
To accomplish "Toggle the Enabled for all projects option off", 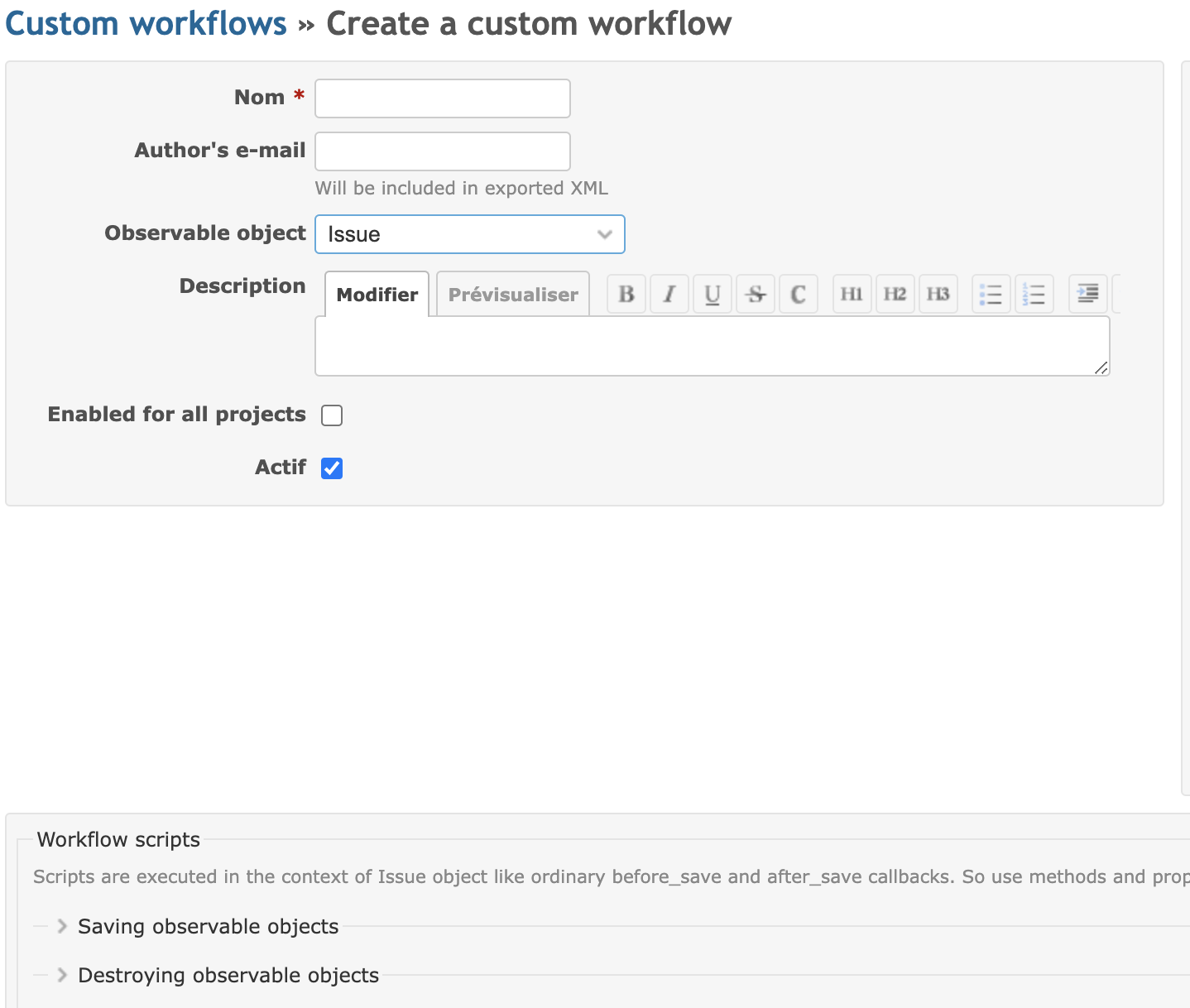I will click(331, 415).
